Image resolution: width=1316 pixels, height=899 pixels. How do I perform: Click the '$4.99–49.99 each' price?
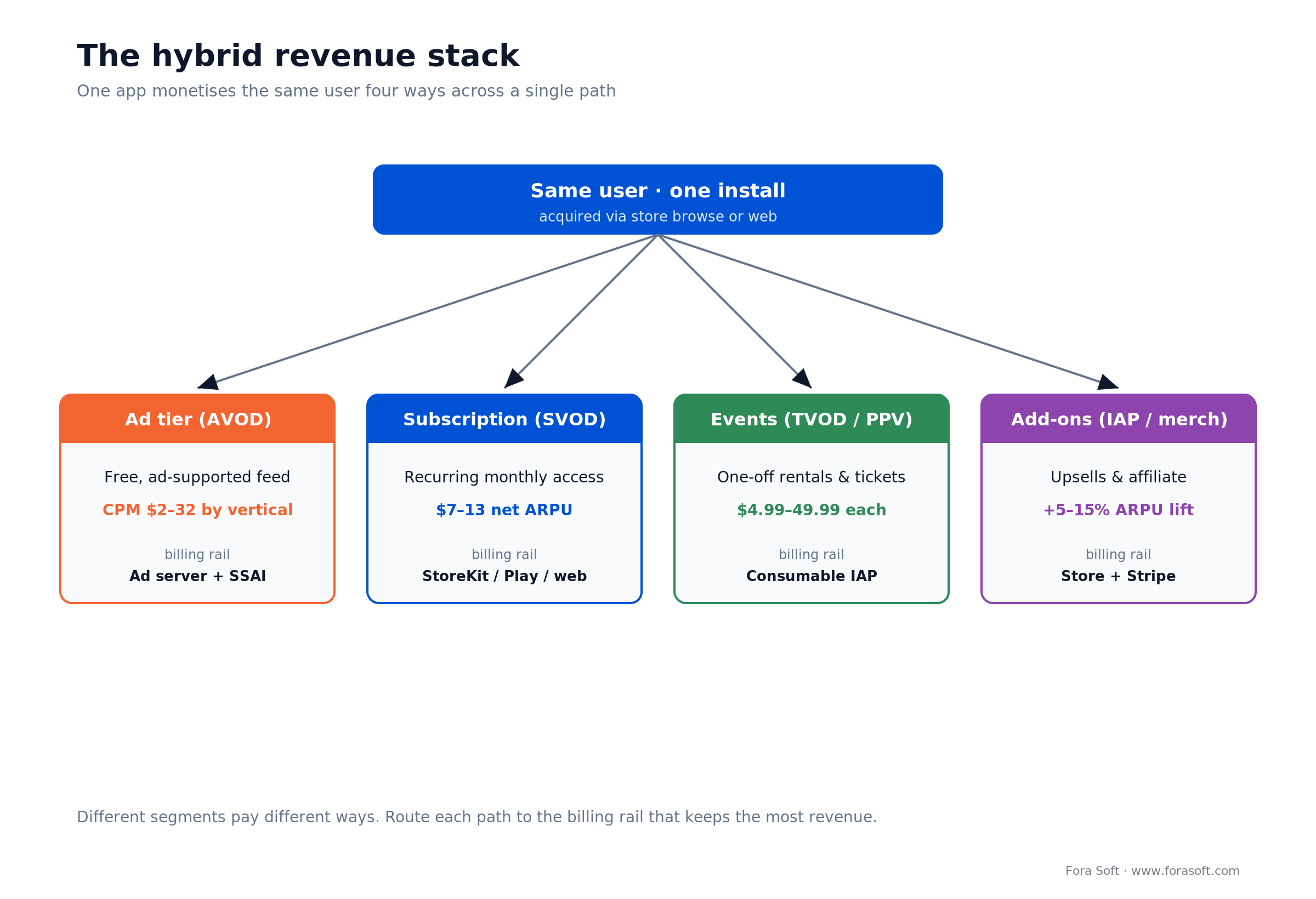pos(811,510)
